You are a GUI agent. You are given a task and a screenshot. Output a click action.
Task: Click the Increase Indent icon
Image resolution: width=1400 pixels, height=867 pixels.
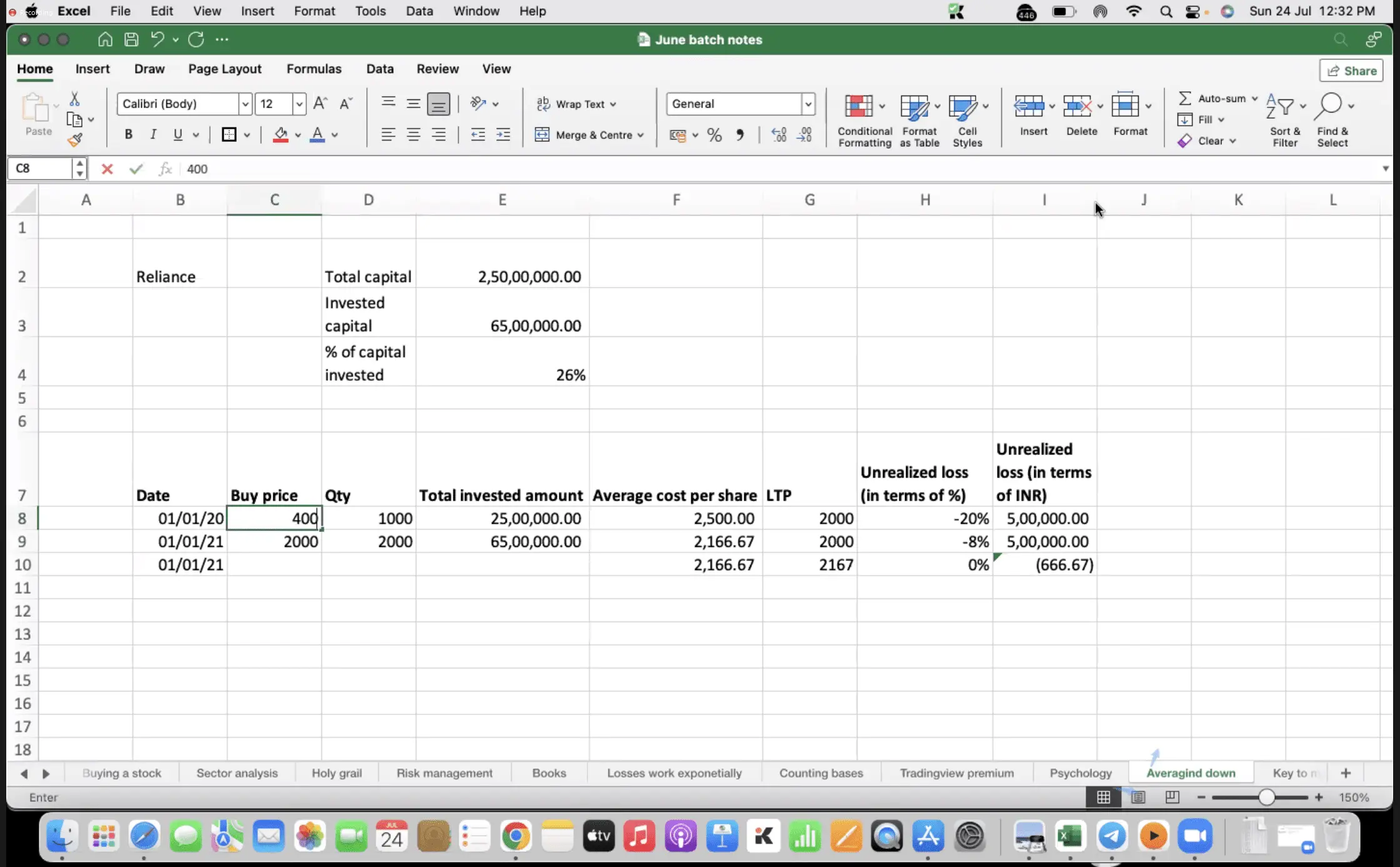[503, 134]
